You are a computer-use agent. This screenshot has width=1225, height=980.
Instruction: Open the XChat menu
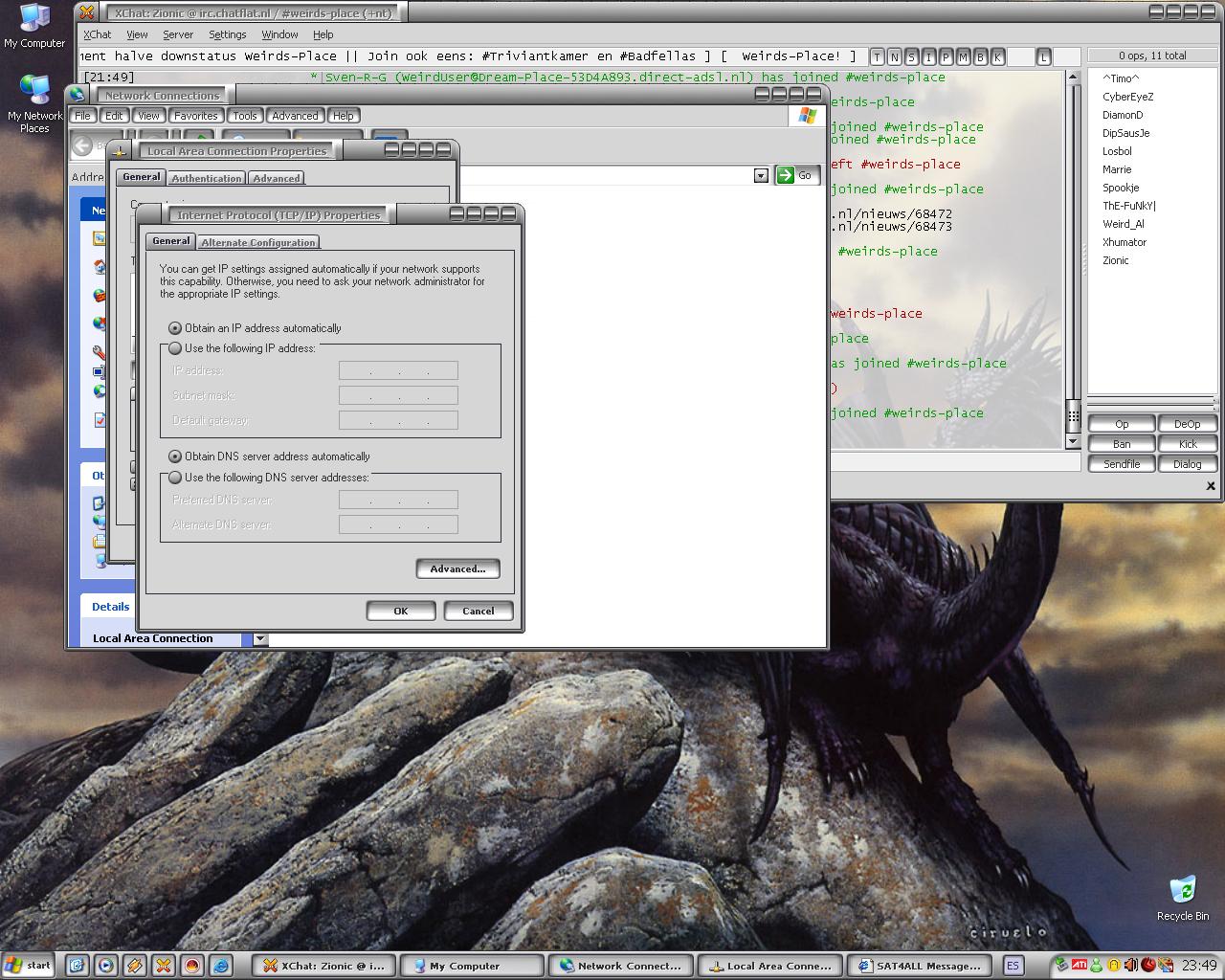pos(97,34)
